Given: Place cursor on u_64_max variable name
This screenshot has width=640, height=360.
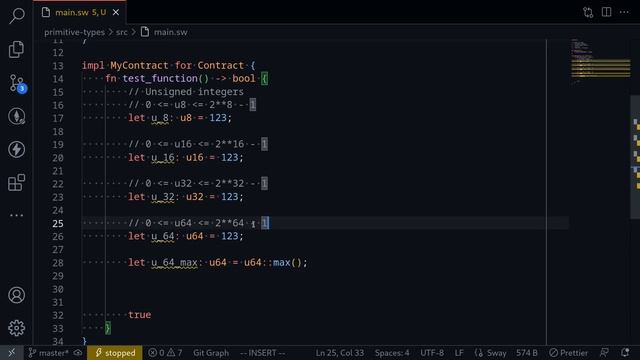Looking at the screenshot, I should point(174,262).
